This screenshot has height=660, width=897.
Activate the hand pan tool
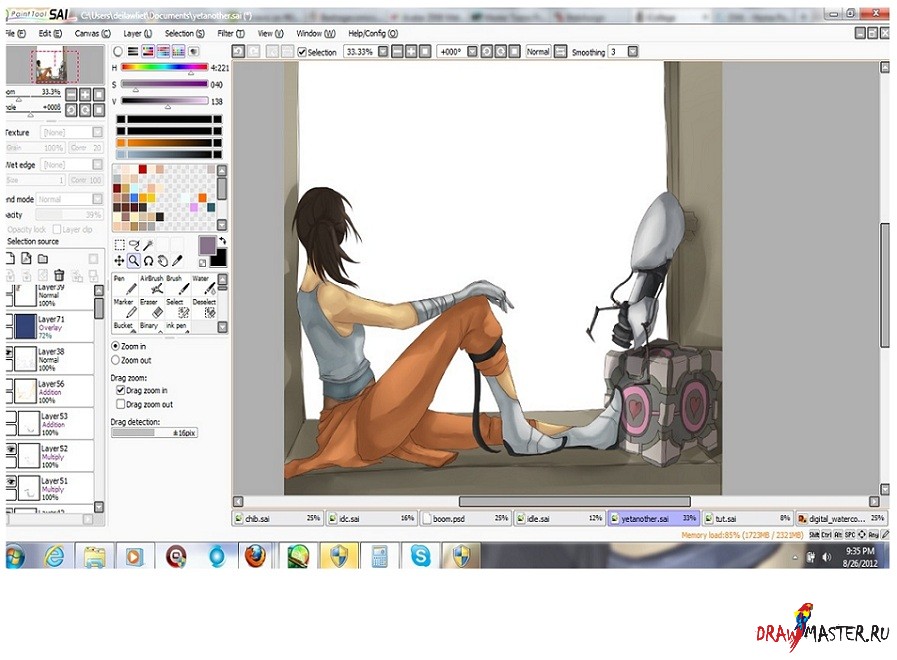pos(163,261)
